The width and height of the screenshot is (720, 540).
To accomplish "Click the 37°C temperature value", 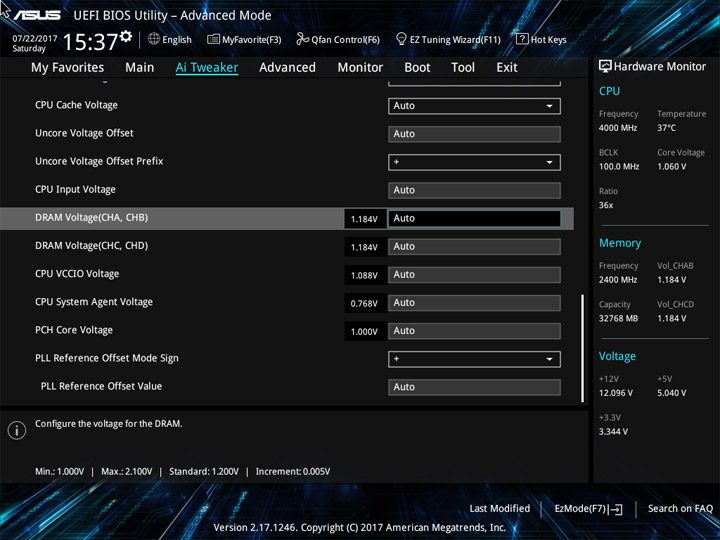I will [667, 128].
